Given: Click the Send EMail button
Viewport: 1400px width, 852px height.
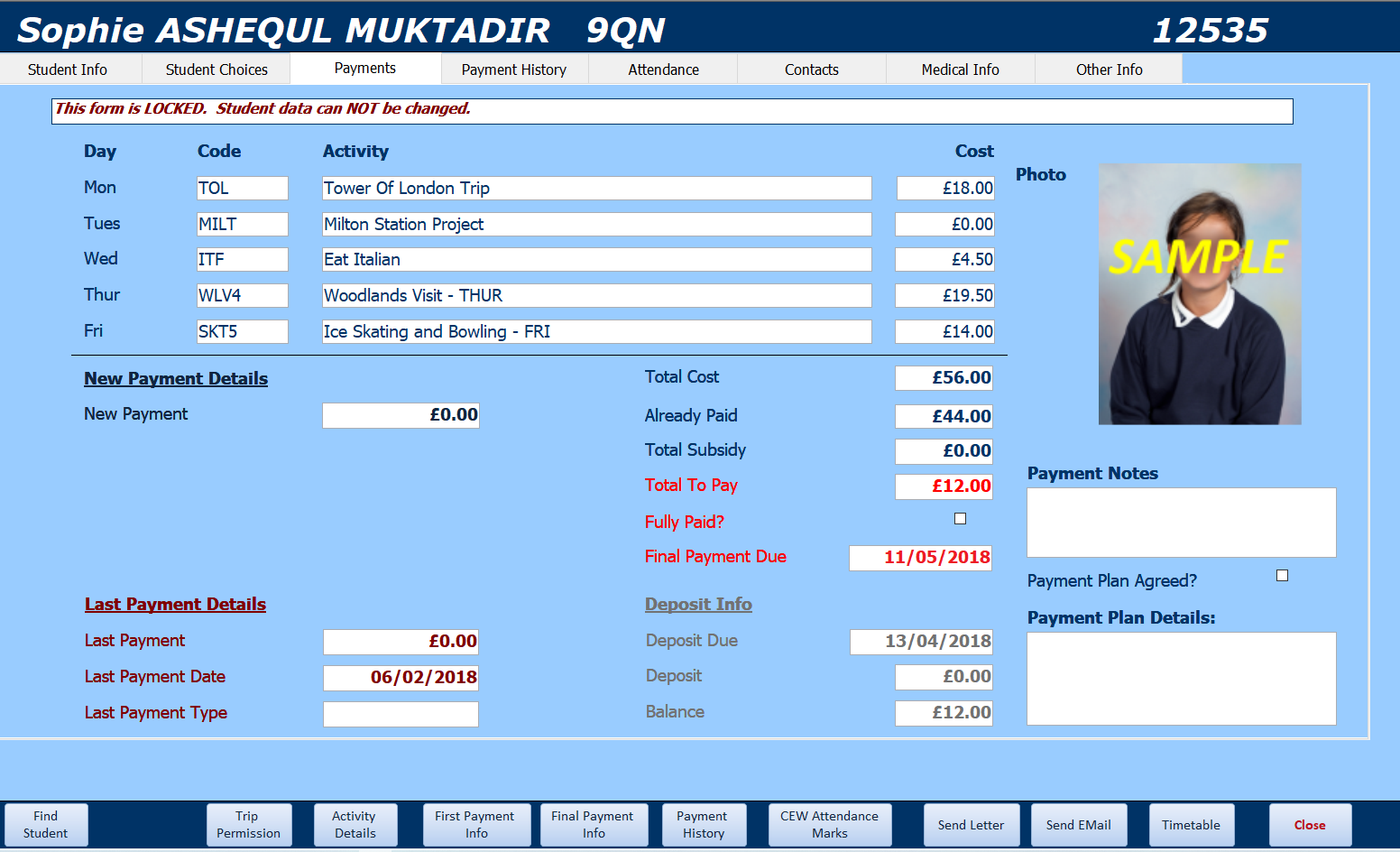Looking at the screenshot, I should pyautogui.click(x=1079, y=825).
